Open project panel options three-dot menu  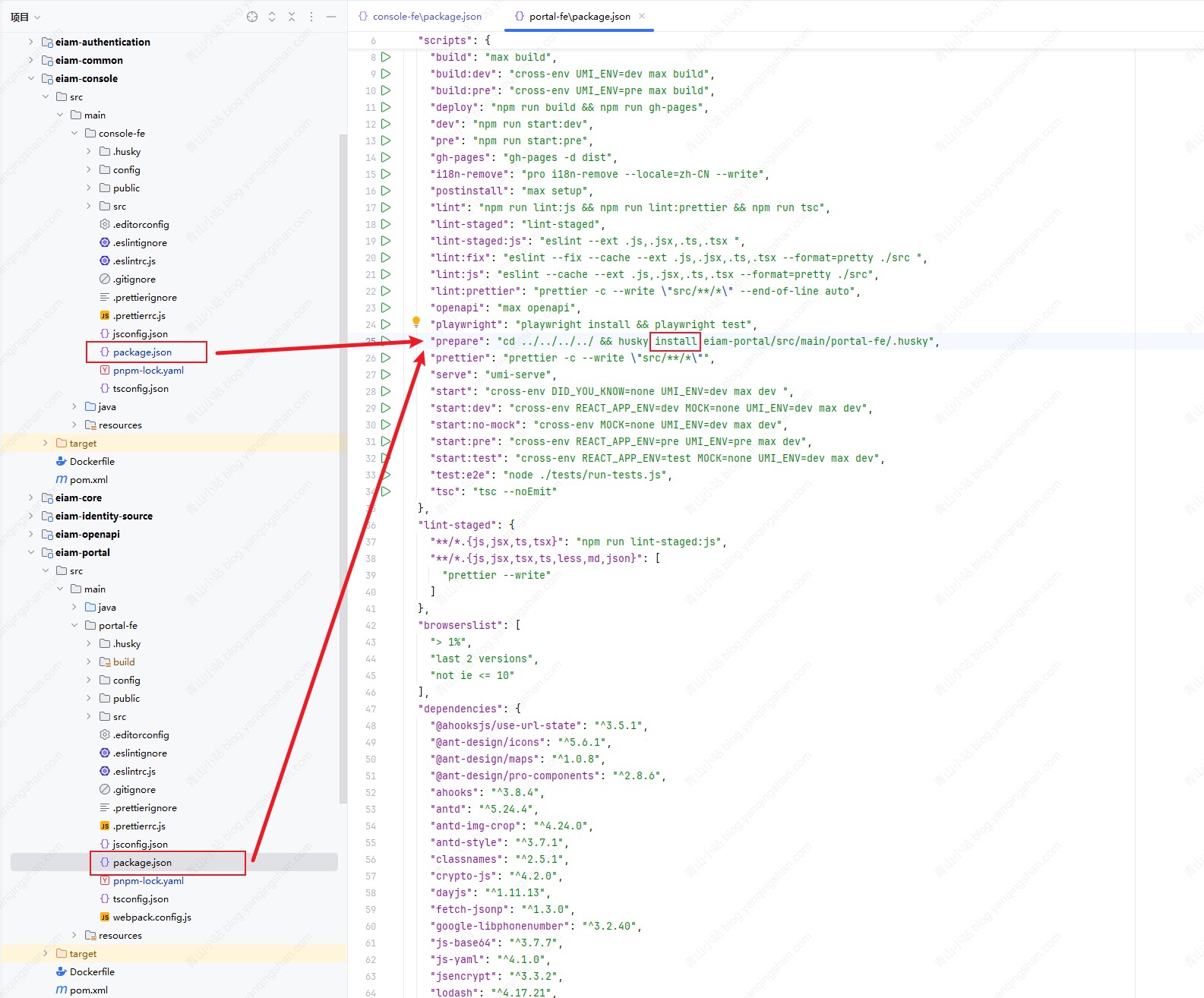pyautogui.click(x=311, y=17)
